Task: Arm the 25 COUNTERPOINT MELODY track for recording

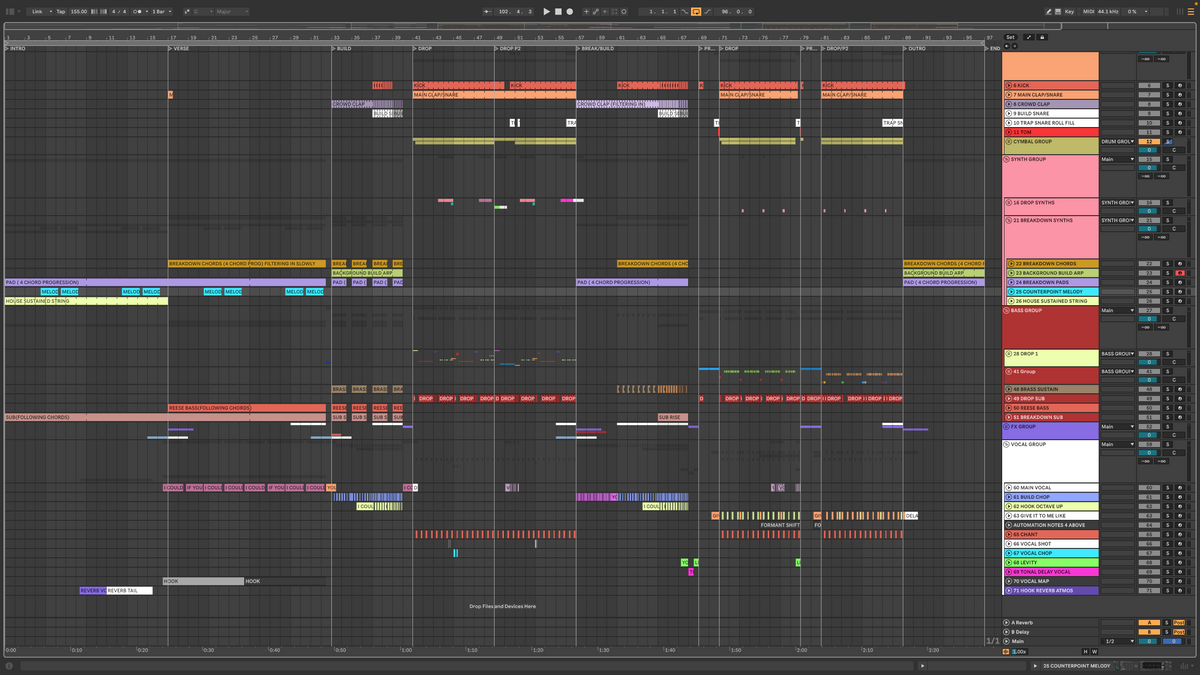Action: [x=1180, y=292]
